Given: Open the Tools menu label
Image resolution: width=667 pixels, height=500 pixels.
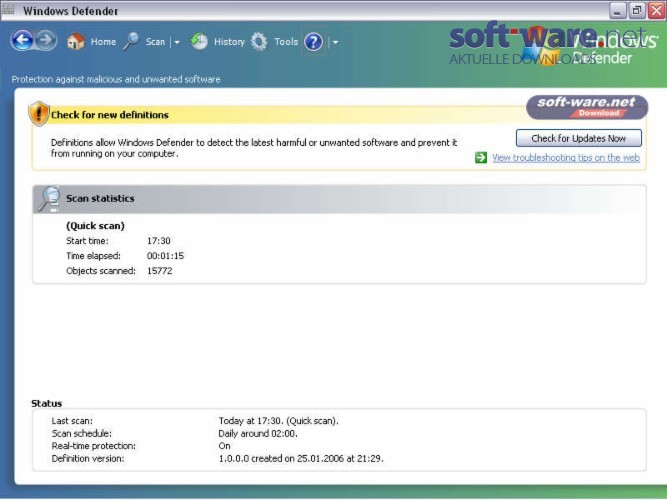Looking at the screenshot, I should 286,42.
